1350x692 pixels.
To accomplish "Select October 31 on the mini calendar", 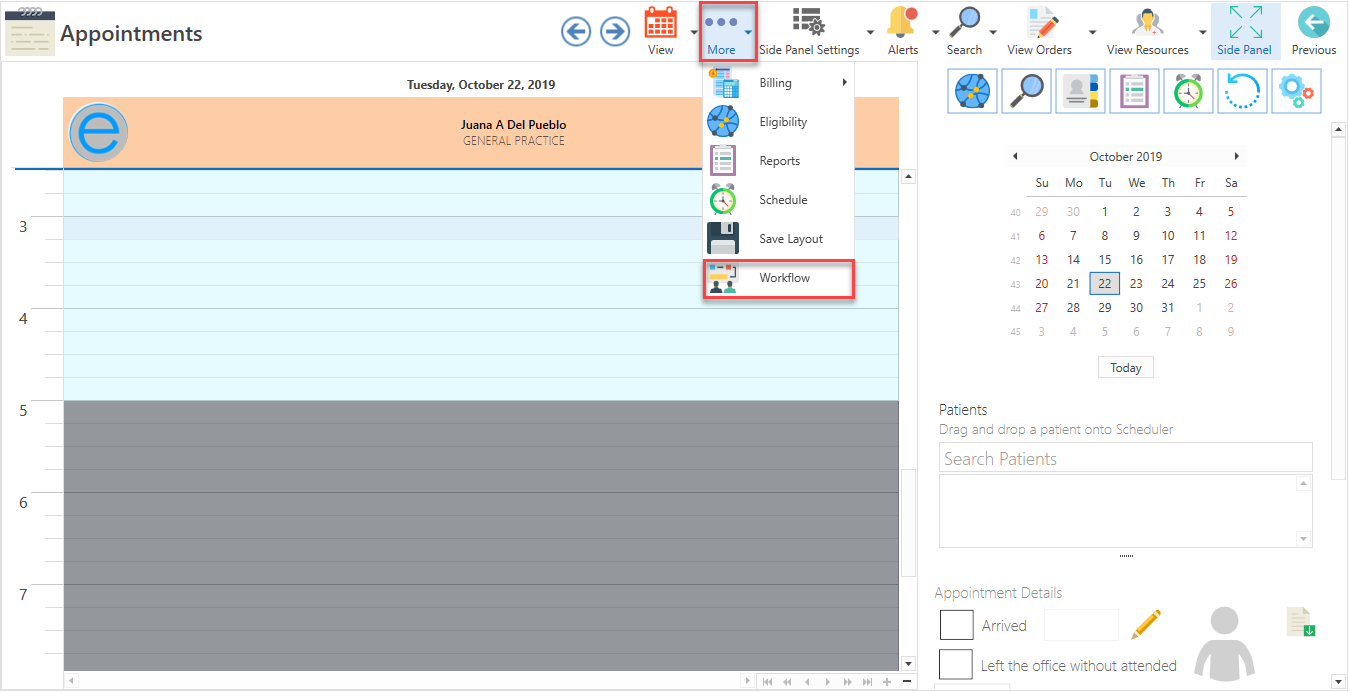I will coord(1167,307).
